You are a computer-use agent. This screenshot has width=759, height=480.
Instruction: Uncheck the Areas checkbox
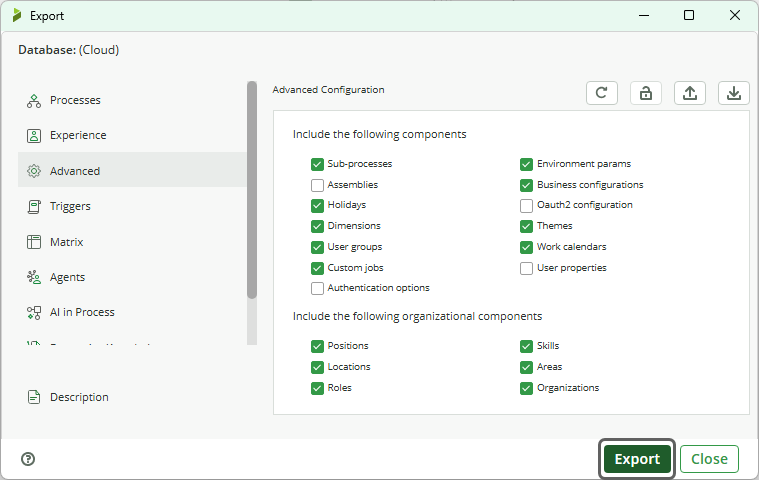click(x=526, y=367)
